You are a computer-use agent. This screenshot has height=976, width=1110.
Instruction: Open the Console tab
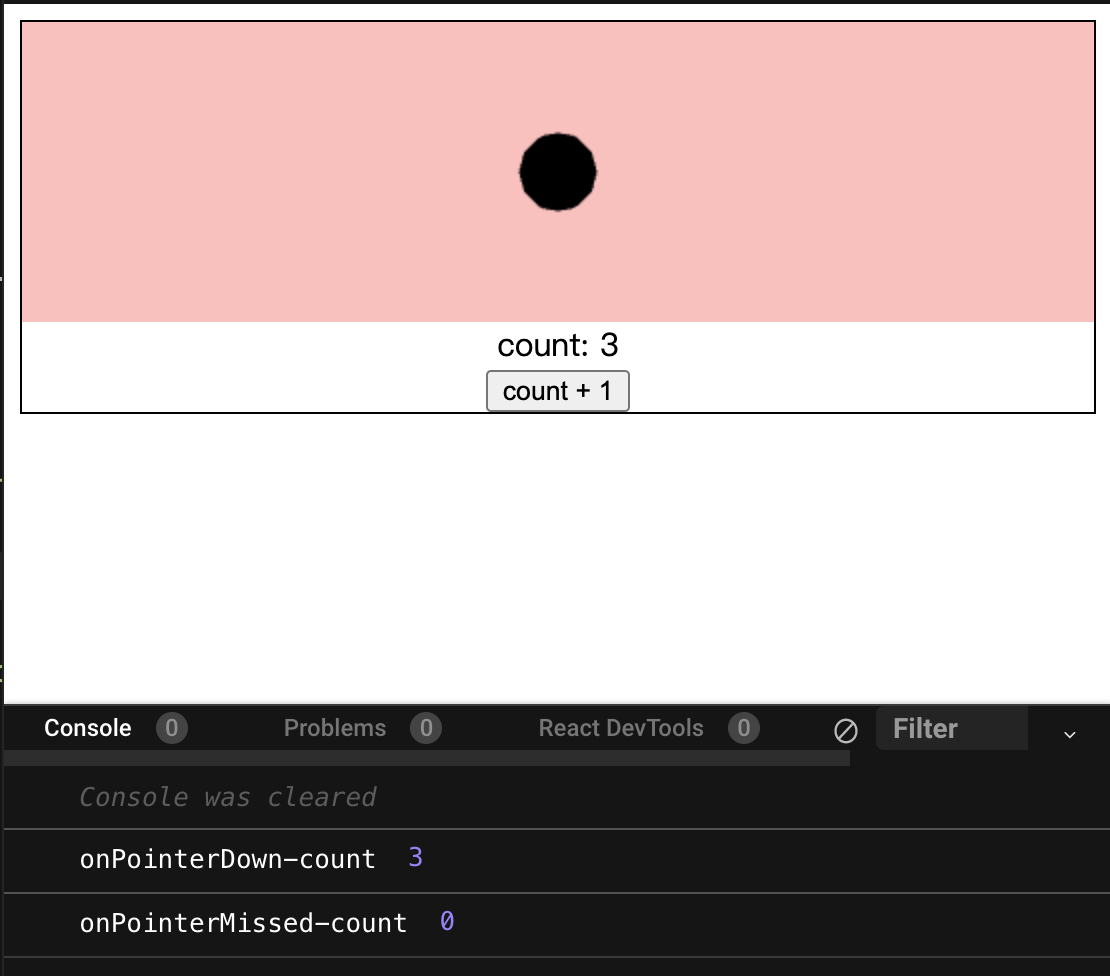(x=88, y=728)
